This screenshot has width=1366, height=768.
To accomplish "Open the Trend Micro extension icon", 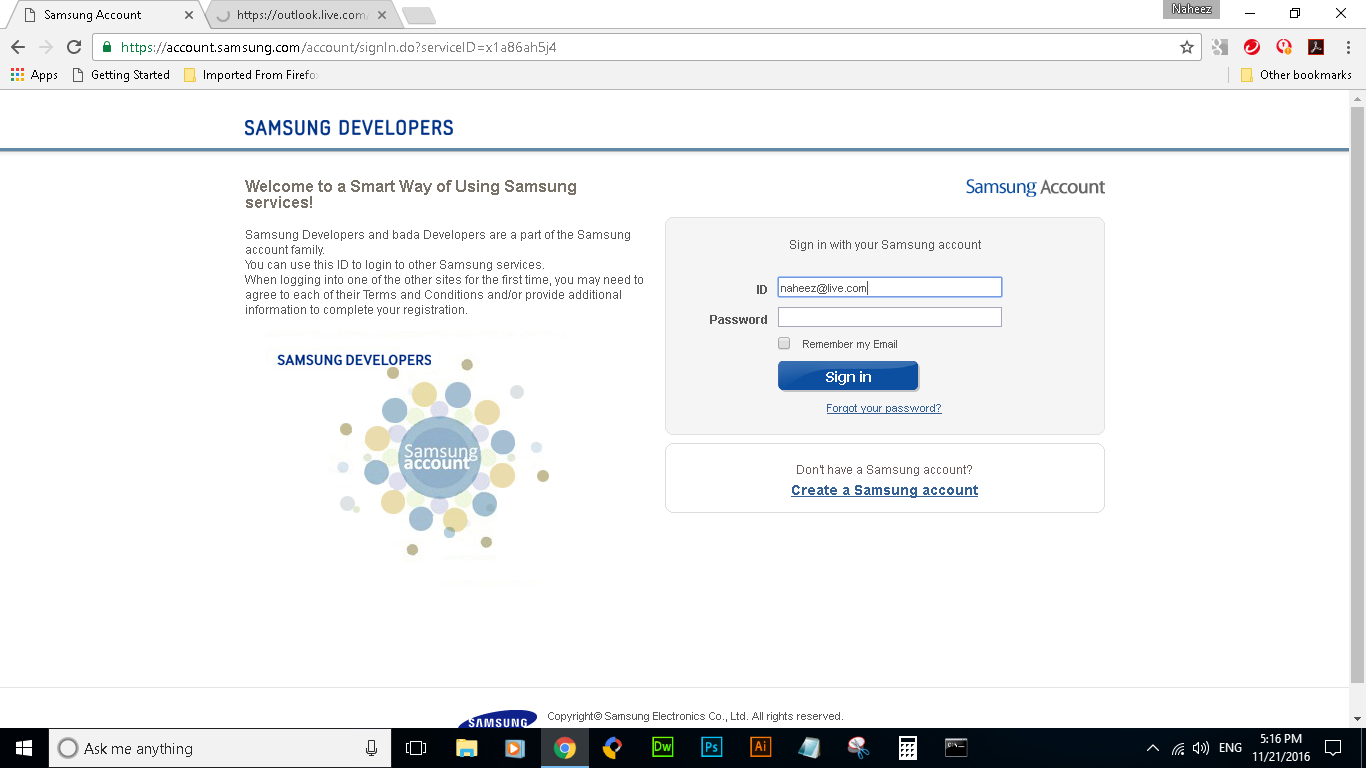I will click(1251, 47).
